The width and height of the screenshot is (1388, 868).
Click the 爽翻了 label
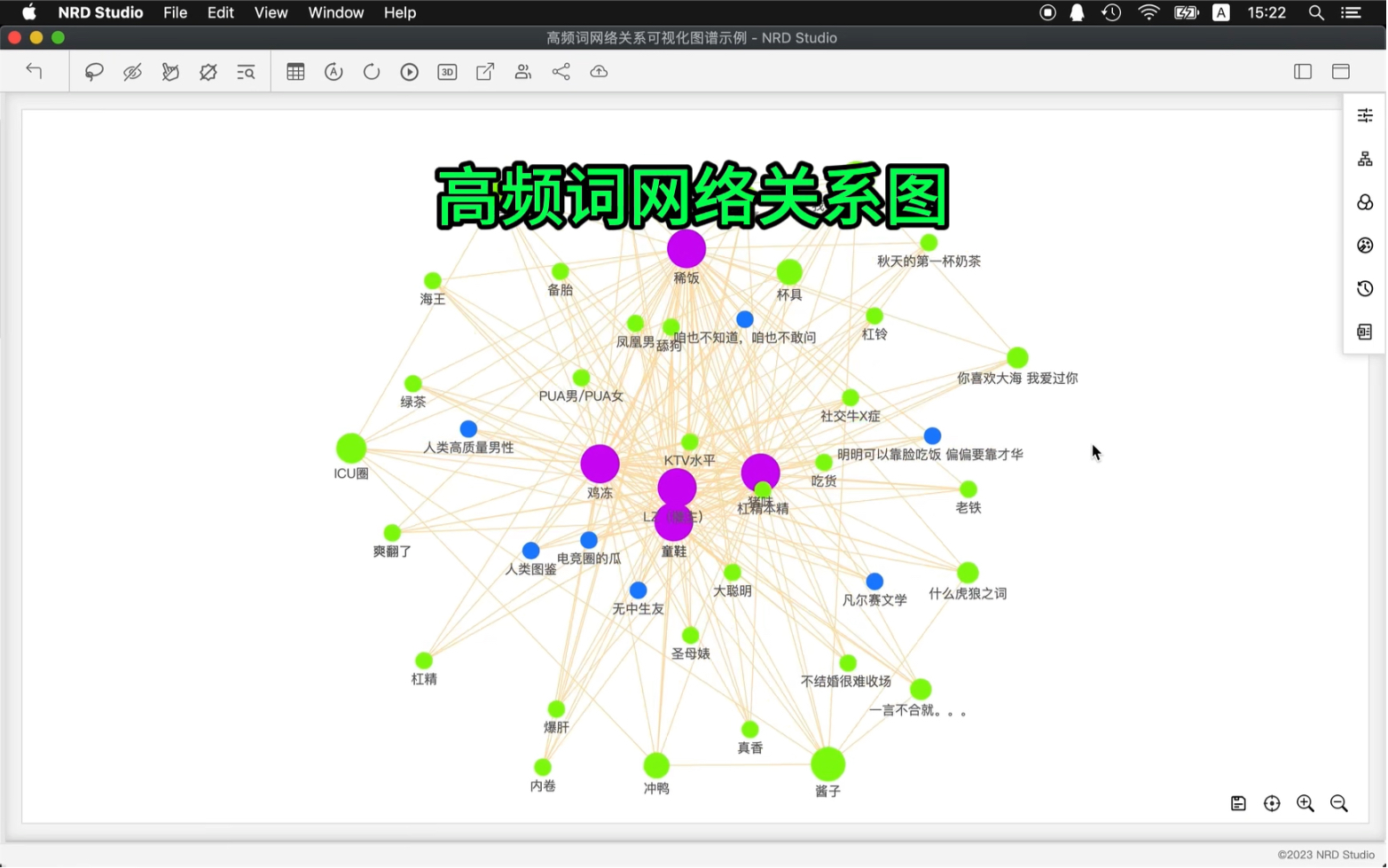pos(392,552)
